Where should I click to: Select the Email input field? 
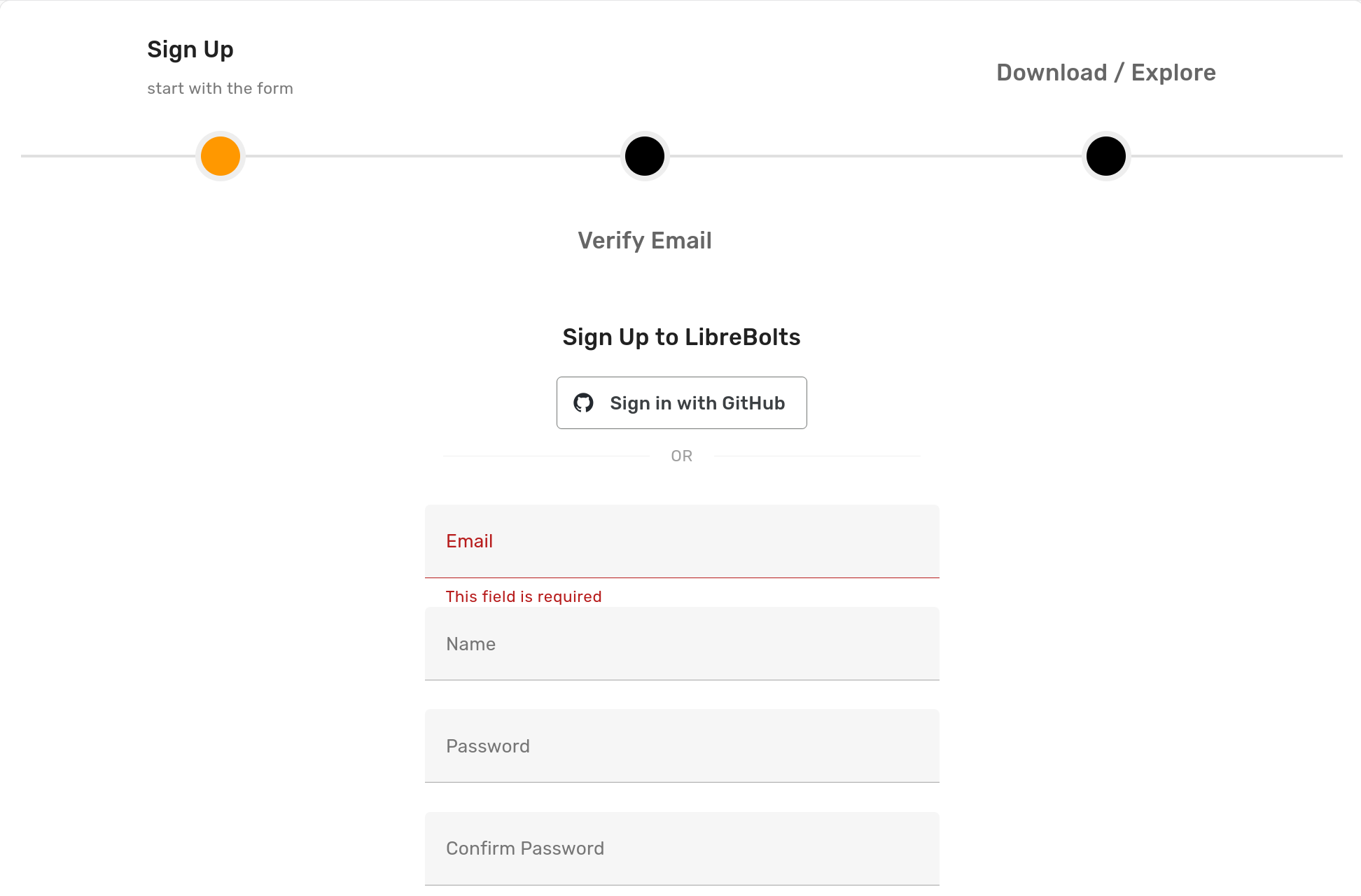[681, 541]
